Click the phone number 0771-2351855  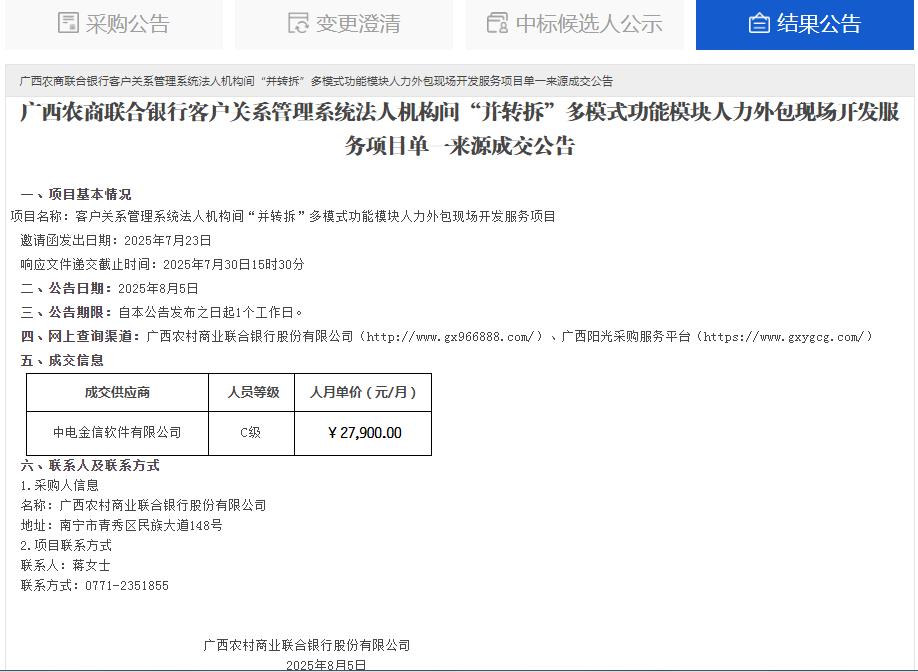127,586
